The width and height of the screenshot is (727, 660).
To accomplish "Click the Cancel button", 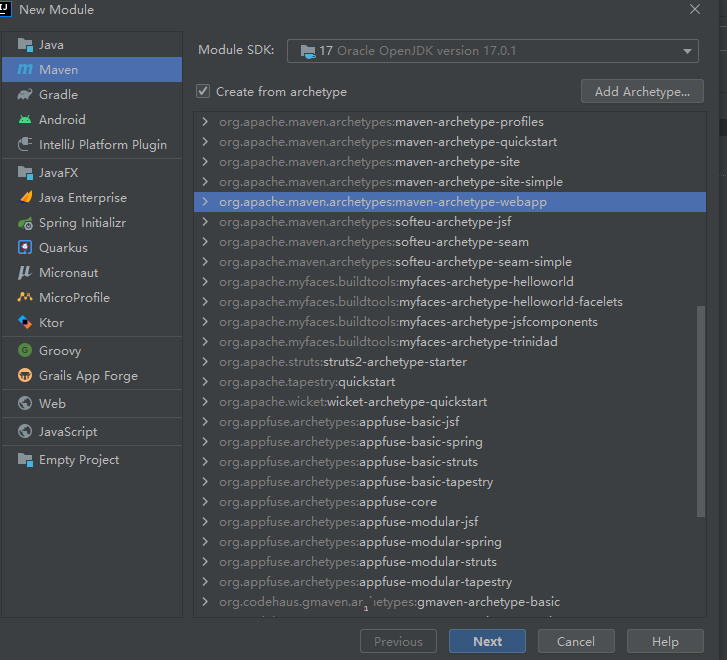I will coord(576,641).
